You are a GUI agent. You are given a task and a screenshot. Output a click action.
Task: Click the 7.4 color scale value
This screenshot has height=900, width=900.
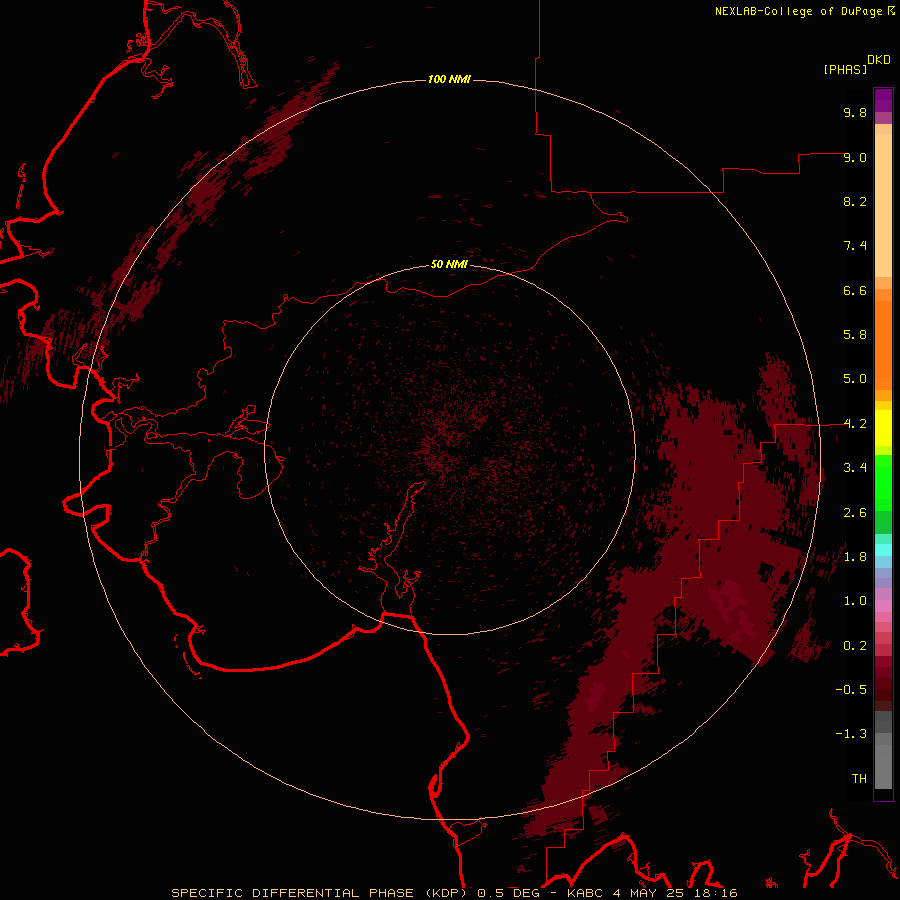coord(855,246)
